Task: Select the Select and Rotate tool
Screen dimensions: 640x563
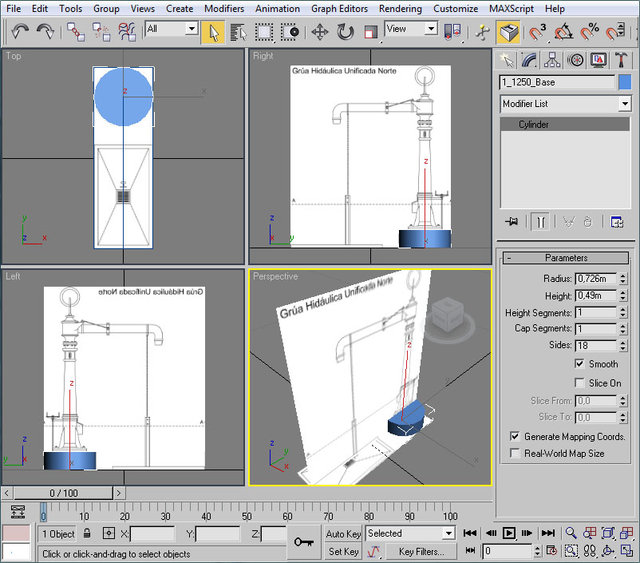Action: pyautogui.click(x=345, y=31)
